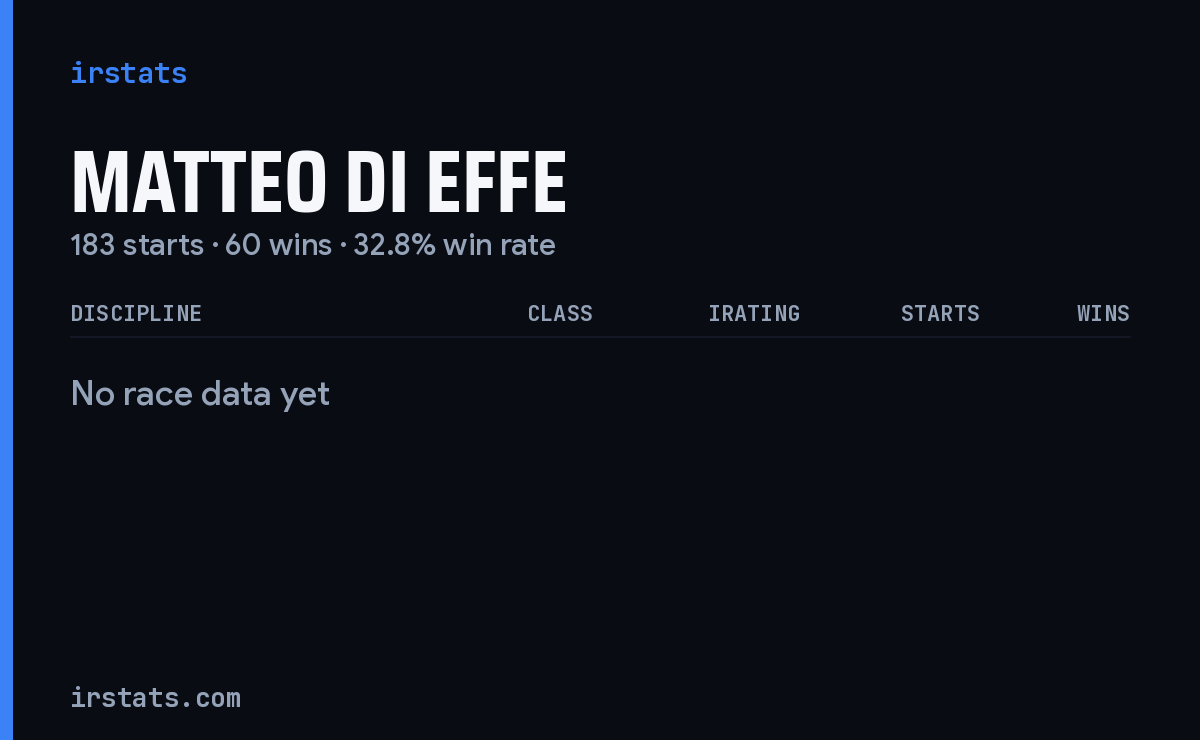Click the 60 wins summary stat
Viewport: 1200px width, 740px height.
click(278, 245)
